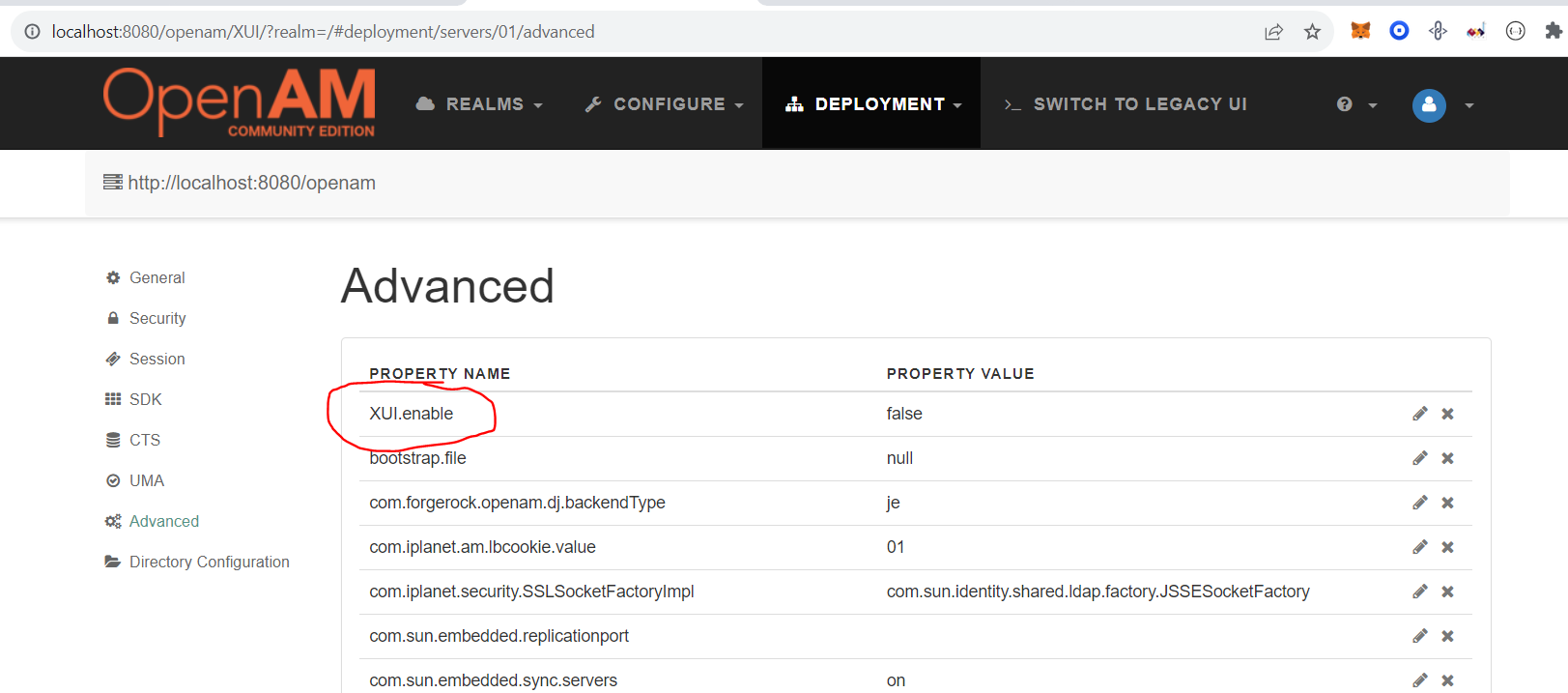This screenshot has width=1568, height=693.
Task: Click the false value of XUI.enable
Action: pos(904,414)
